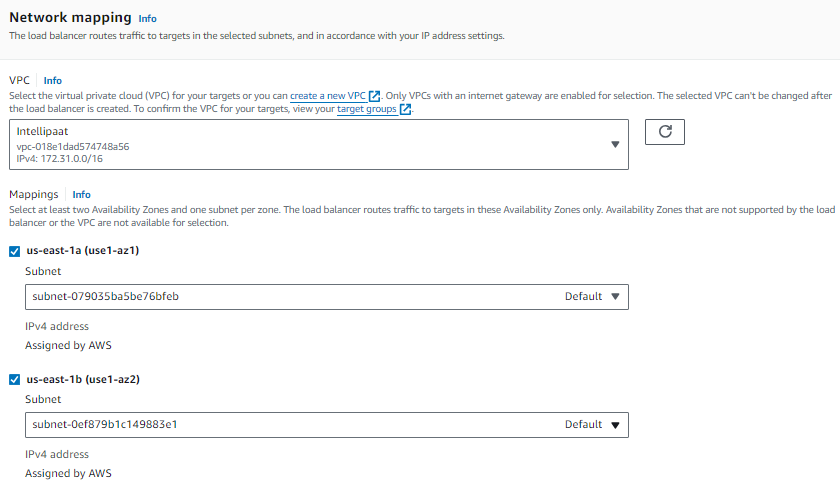Image resolution: width=840 pixels, height=483 pixels.
Task: Click the us-east-1b (use1-az2) label
Action: coord(82,380)
